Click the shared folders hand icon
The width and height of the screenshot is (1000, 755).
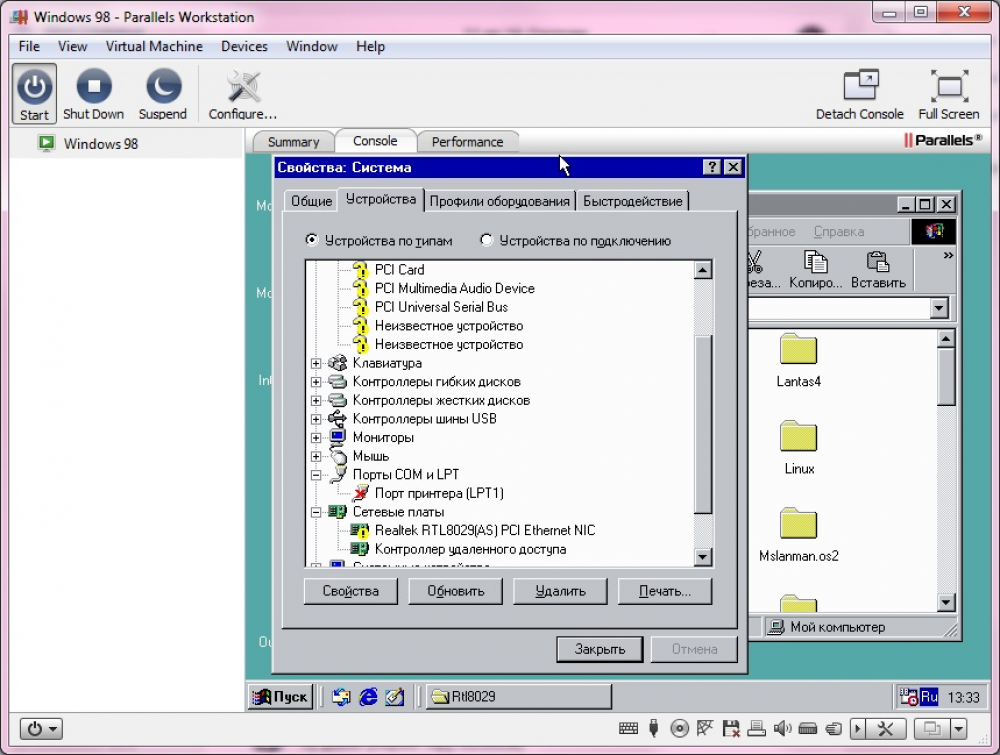click(833, 728)
